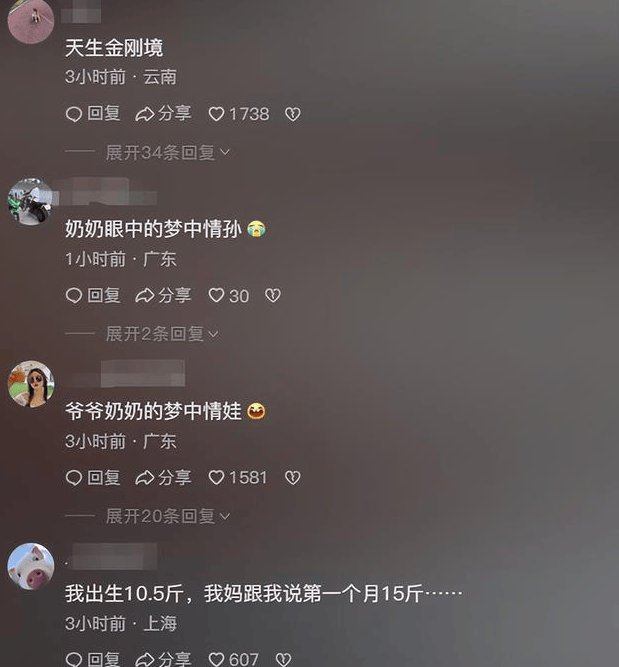Image resolution: width=619 pixels, height=667 pixels.
Task: Like the 天生金刚境 comment with 1738 likes
Action: pos(239,114)
